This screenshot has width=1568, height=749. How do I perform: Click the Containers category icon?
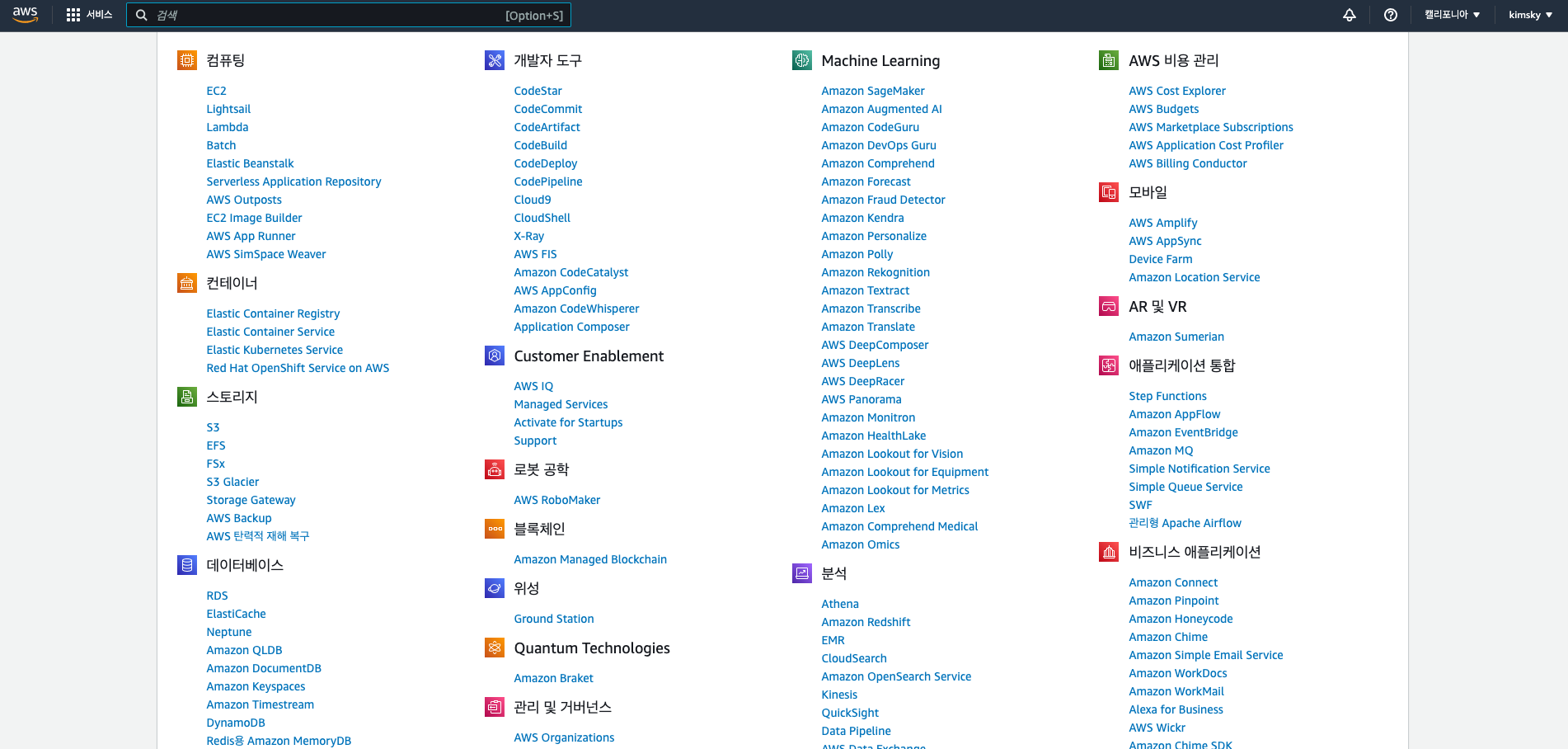coord(187,283)
